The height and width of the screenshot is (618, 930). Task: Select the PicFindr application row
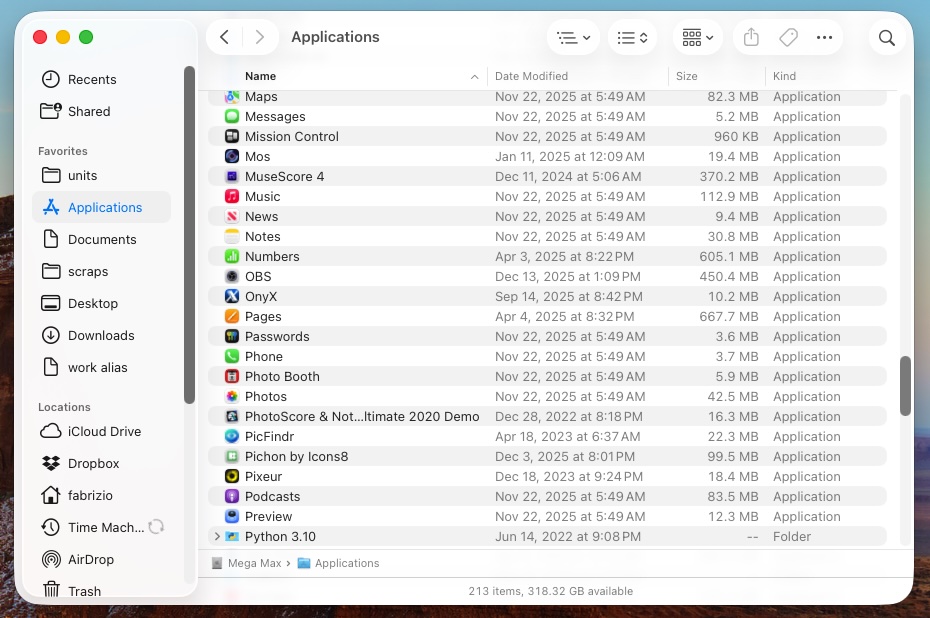pos(547,437)
